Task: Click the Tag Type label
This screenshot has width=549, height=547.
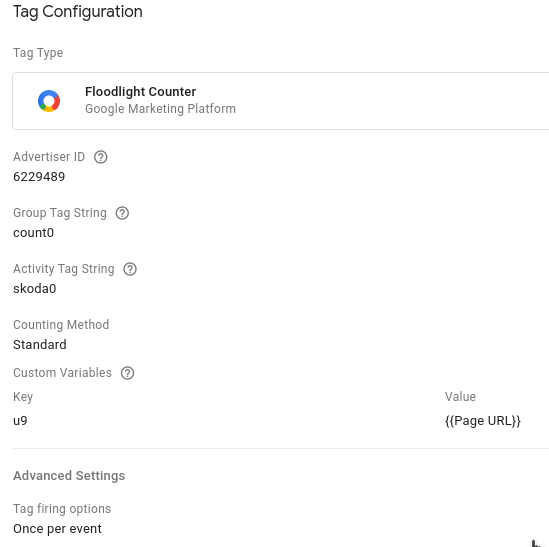Action: point(38,53)
